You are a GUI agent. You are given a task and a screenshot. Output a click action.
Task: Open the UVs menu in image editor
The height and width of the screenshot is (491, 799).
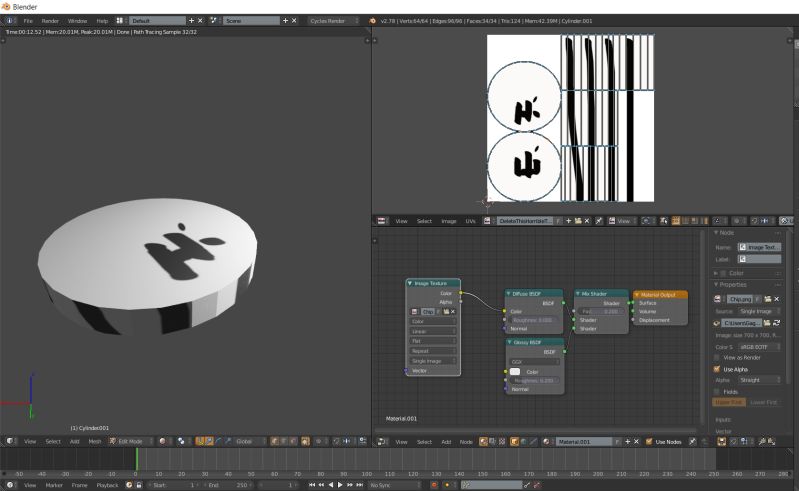tap(470, 221)
